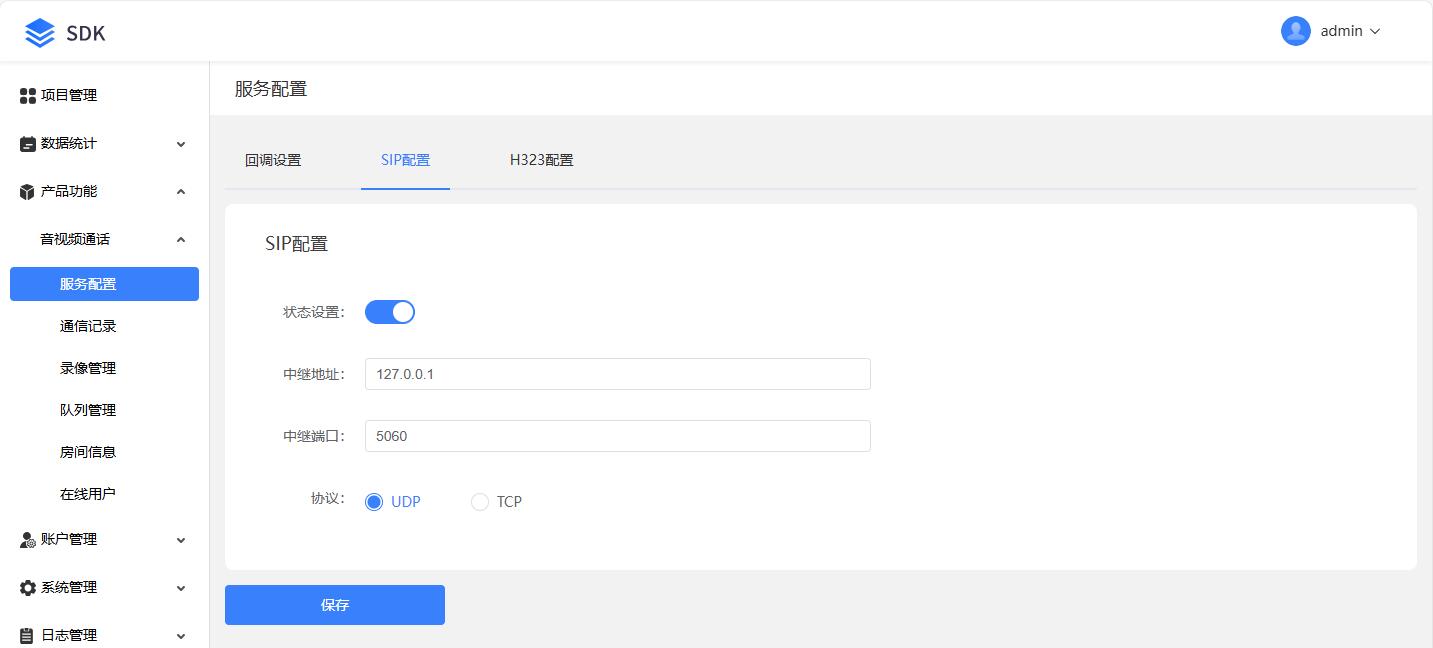Switch to the SIP配置 tab
Image resolution: width=1433 pixels, height=648 pixels.
(405, 160)
